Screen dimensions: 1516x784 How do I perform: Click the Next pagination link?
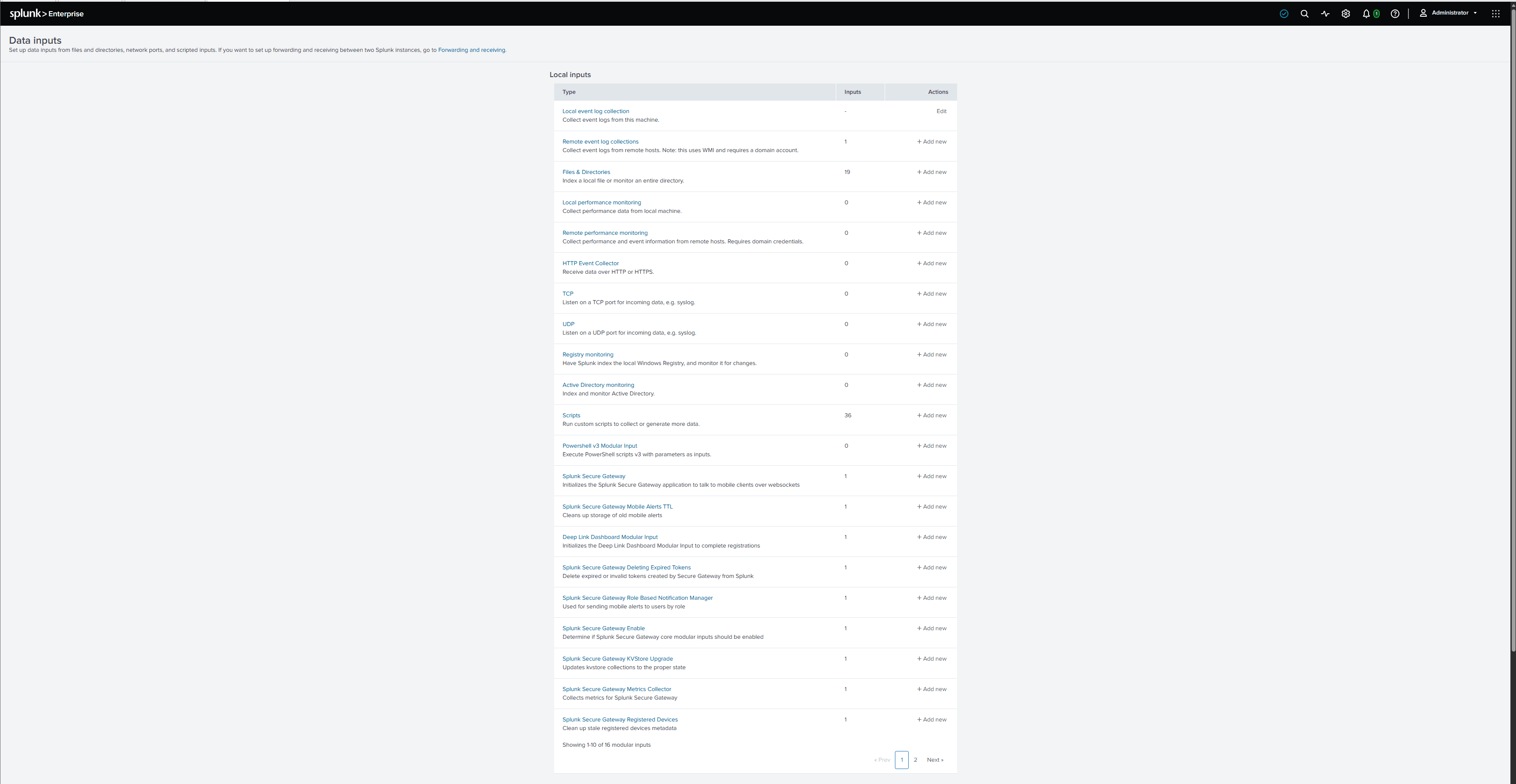[934, 760]
